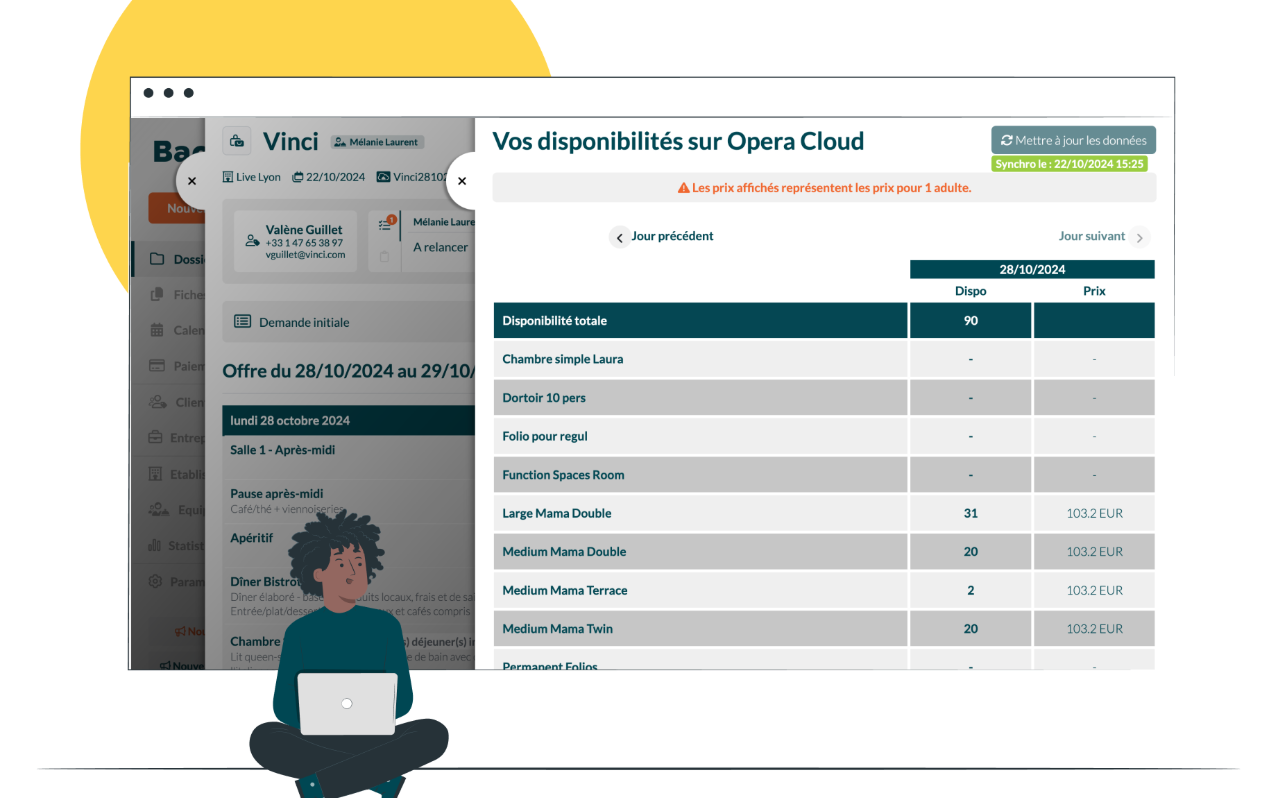
Task: Open Dossiers folder icon in sidebar
Action: pyautogui.click(x=157, y=259)
